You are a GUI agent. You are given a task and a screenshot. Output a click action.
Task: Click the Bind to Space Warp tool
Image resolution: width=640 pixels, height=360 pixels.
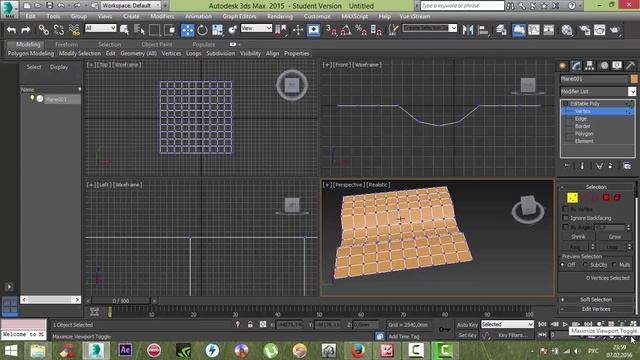pyautogui.click(x=74, y=30)
